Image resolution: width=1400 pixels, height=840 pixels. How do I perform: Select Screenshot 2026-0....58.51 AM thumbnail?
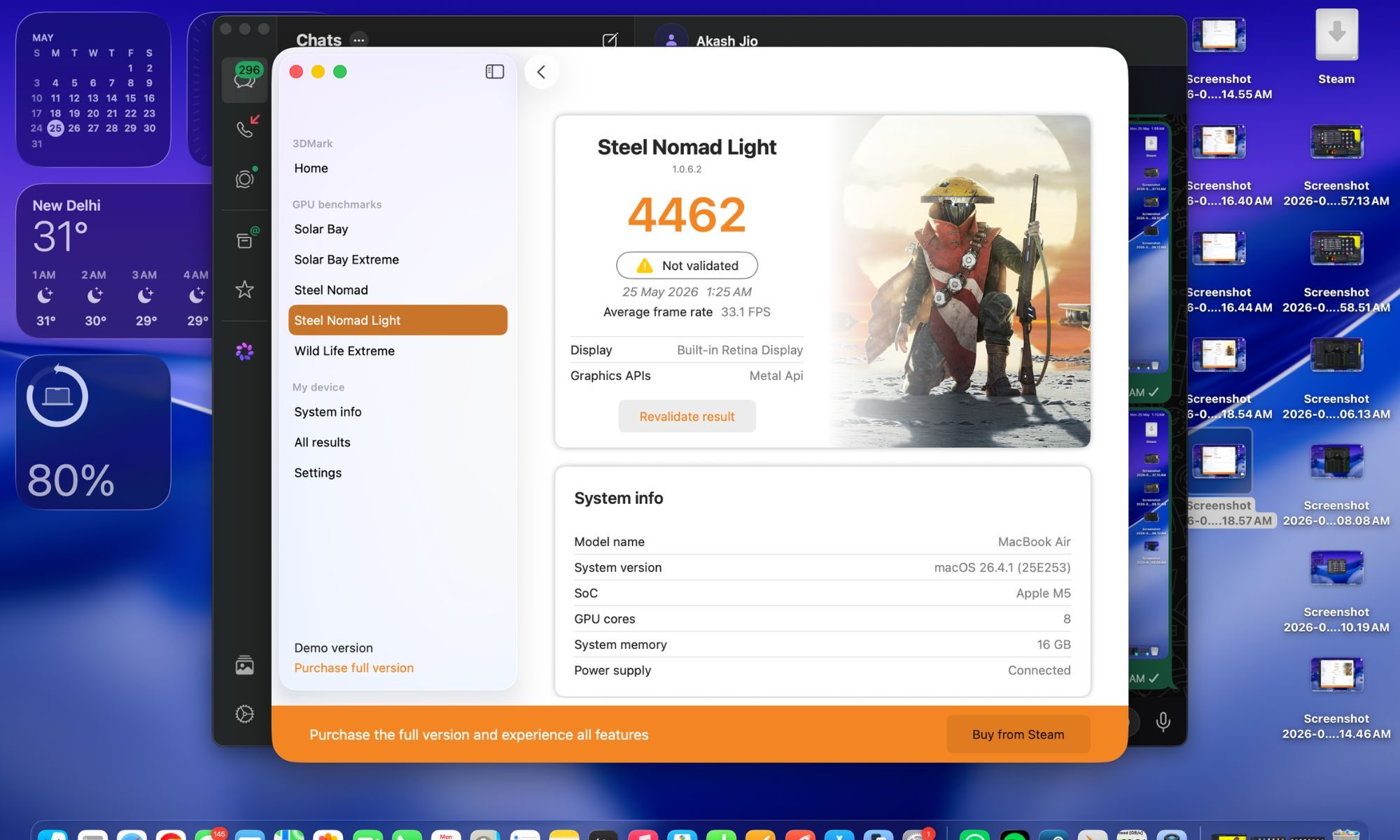point(1336,248)
